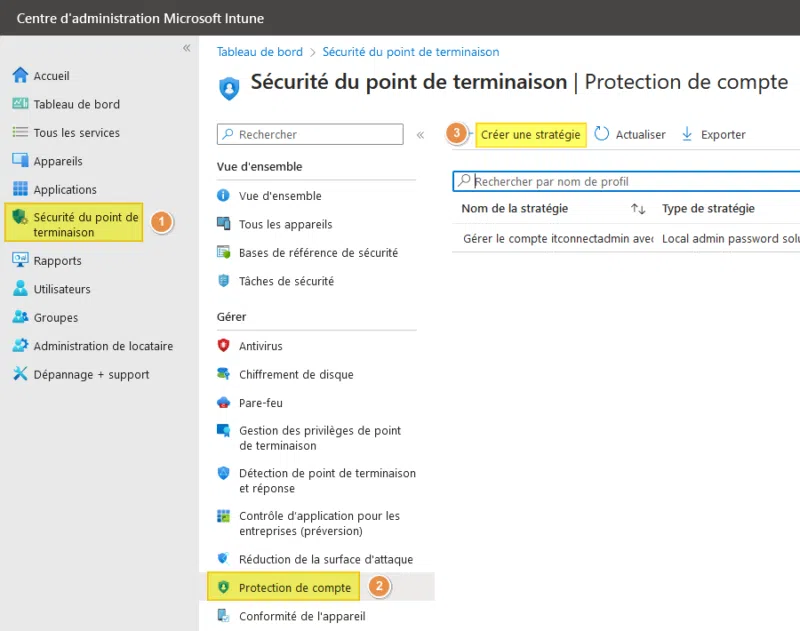Click the Actualiser refresh icon
This screenshot has height=631, width=800.
pyautogui.click(x=602, y=134)
